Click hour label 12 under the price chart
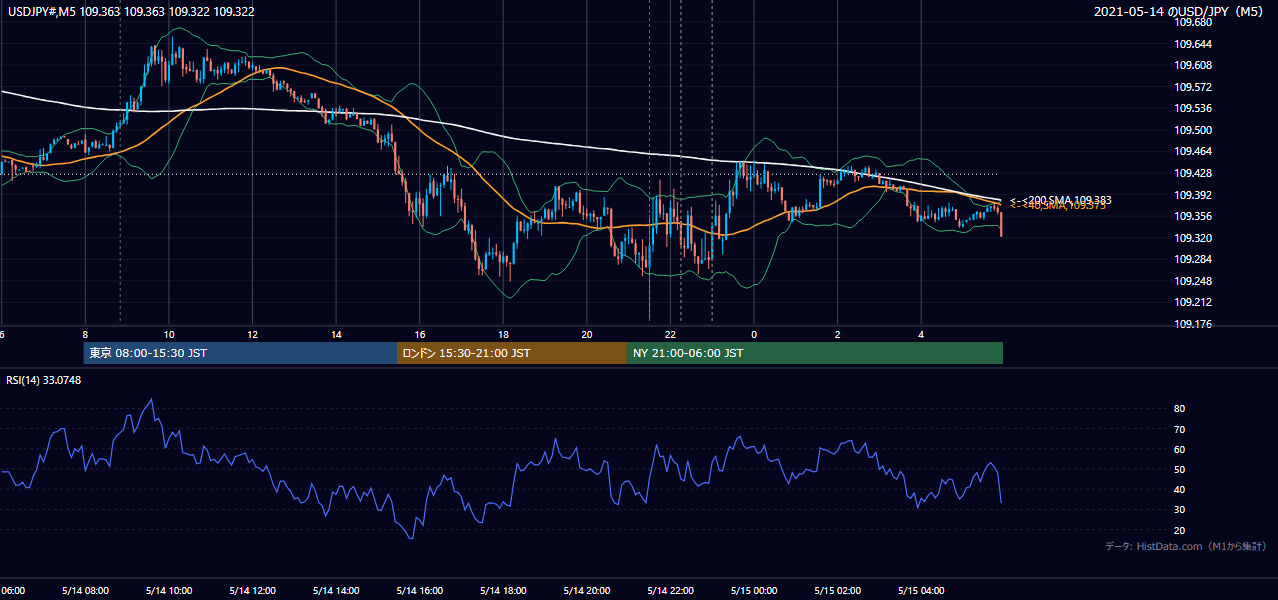The image size is (1278, 600). (x=252, y=334)
